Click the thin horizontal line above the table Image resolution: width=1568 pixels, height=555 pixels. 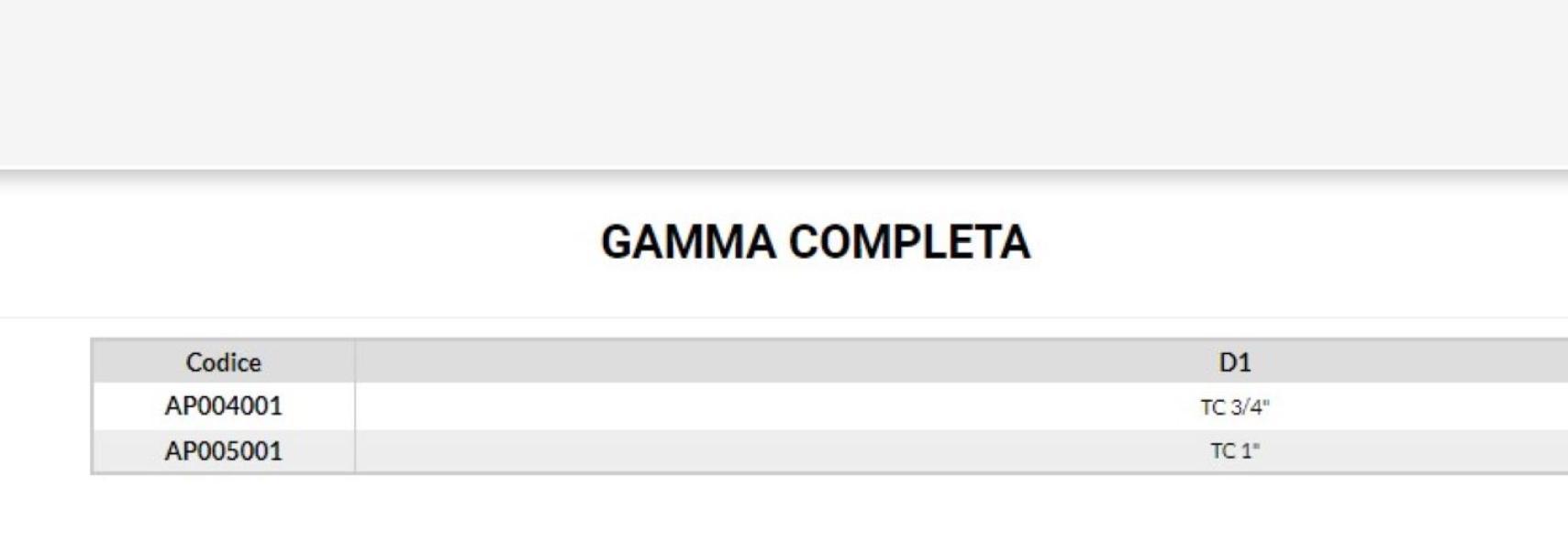click(784, 317)
